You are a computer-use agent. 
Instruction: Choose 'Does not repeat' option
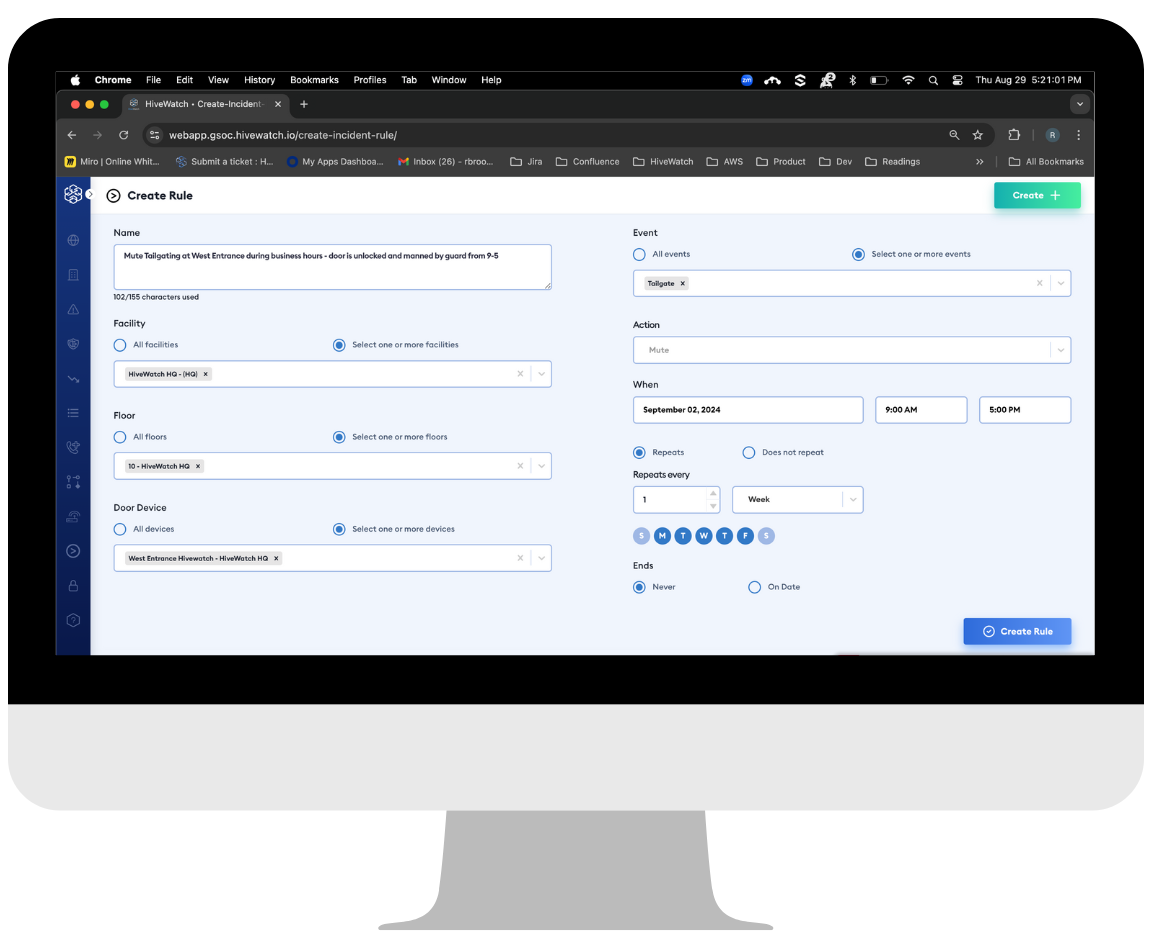(x=749, y=452)
